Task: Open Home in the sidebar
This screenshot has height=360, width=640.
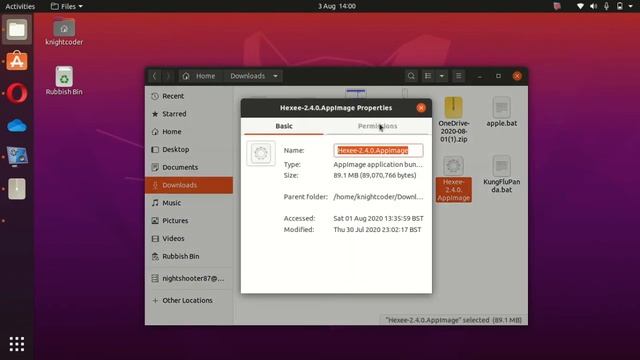Action: tap(189, 131)
